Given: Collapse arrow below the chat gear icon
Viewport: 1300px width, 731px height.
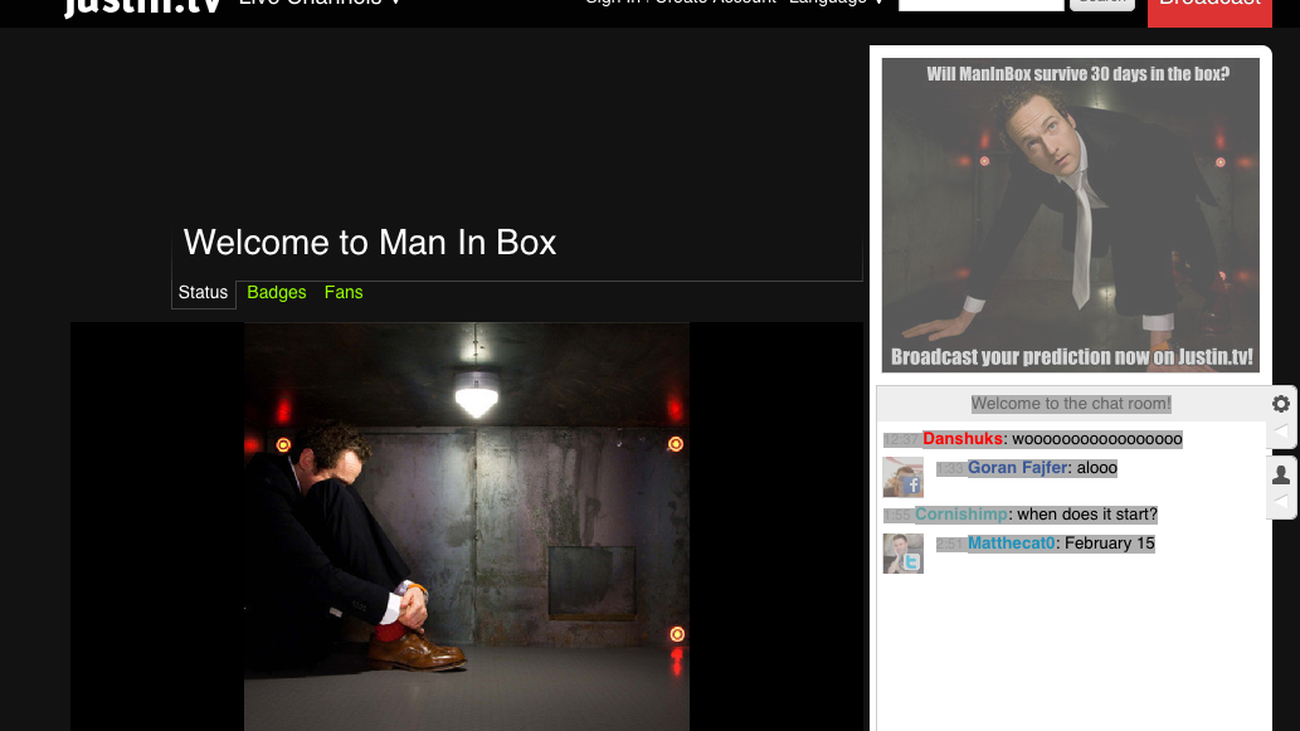Looking at the screenshot, I should pyautogui.click(x=1281, y=432).
